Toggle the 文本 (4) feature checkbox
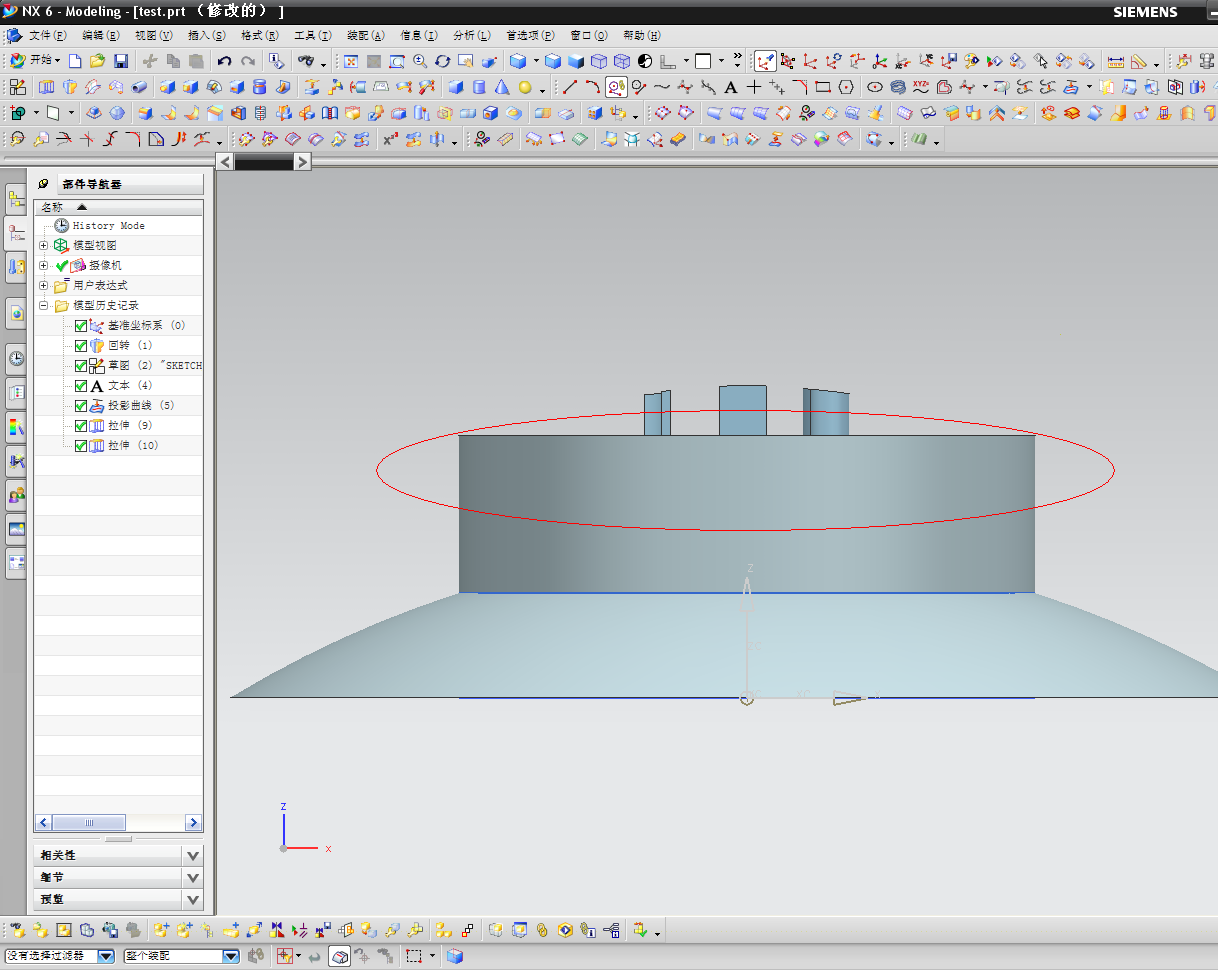Image resolution: width=1218 pixels, height=970 pixels. [x=81, y=385]
